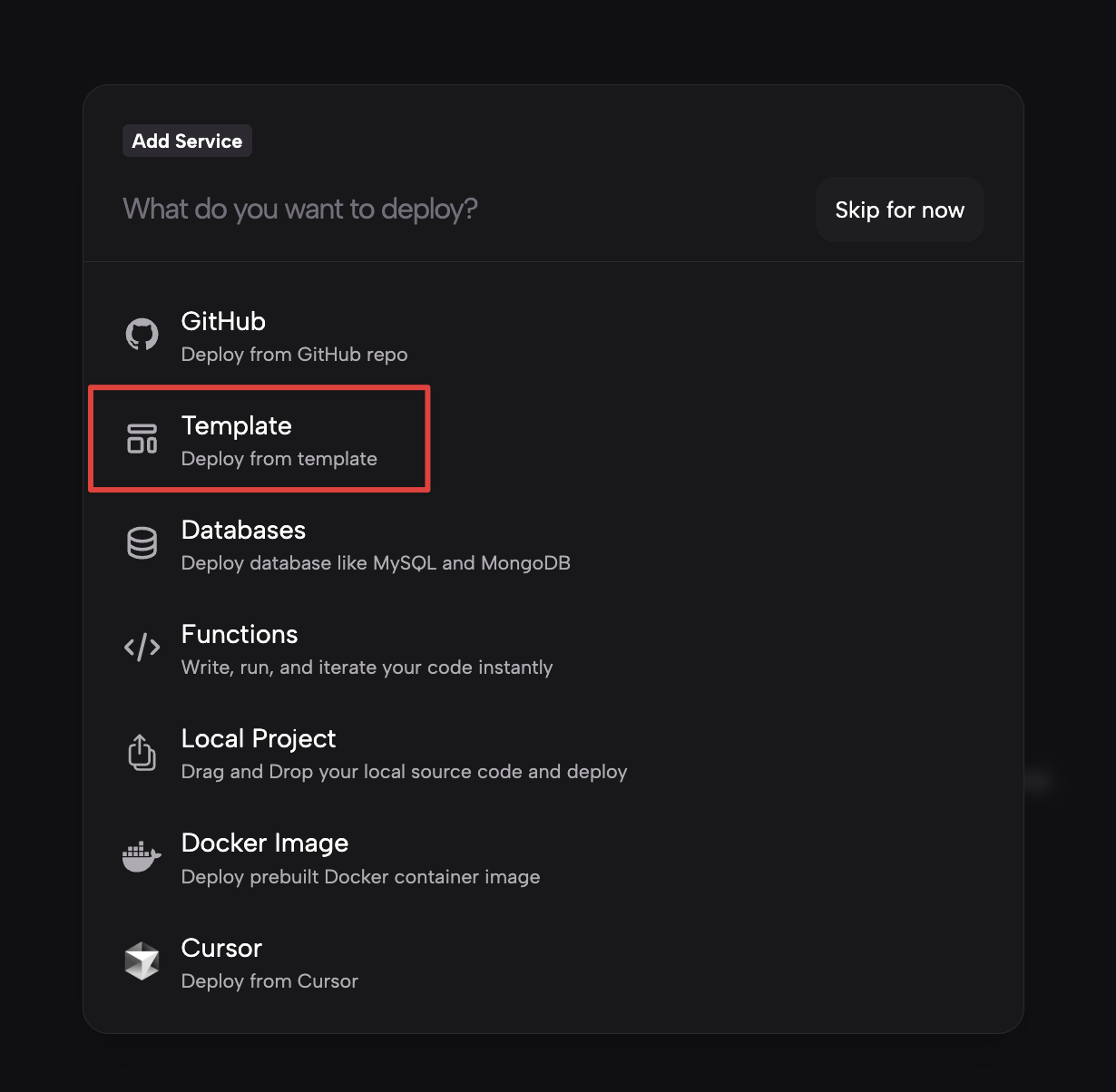This screenshot has height=1092, width=1116.
Task: Choose the Template option title
Action: click(x=237, y=425)
